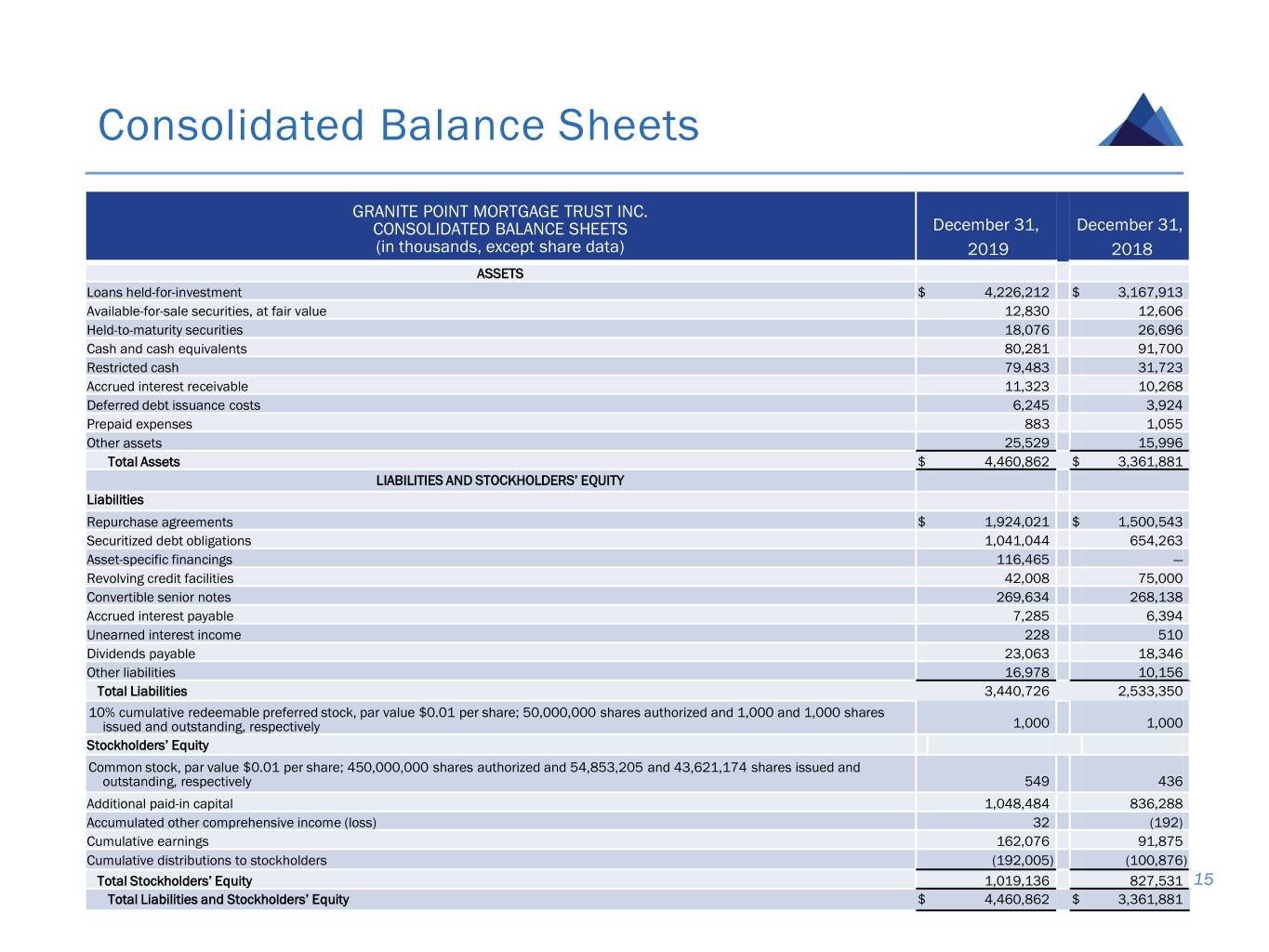Select the Convertible senior notes label
The image size is (1269, 952).
point(158,597)
